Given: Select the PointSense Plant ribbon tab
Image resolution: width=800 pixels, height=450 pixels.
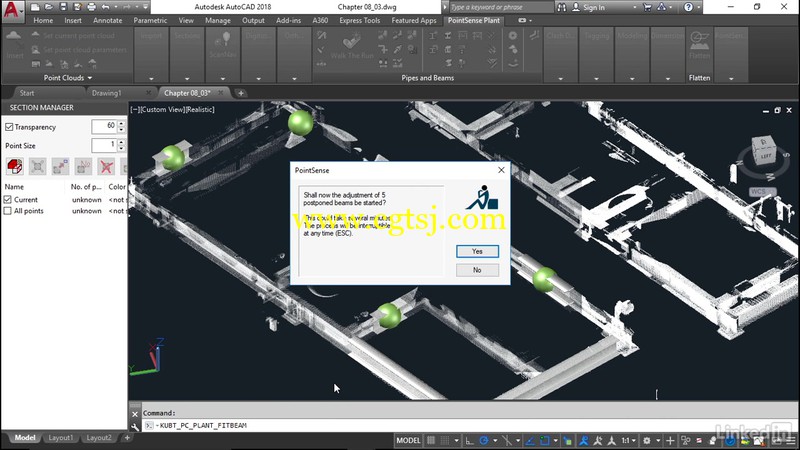Looking at the screenshot, I should [474, 20].
